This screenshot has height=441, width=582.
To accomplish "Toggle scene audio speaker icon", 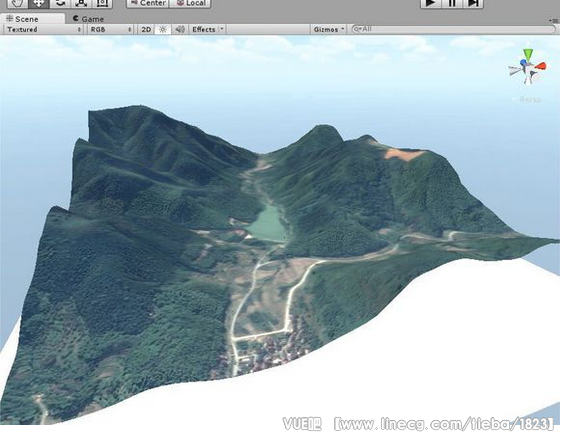I will click(x=180, y=29).
